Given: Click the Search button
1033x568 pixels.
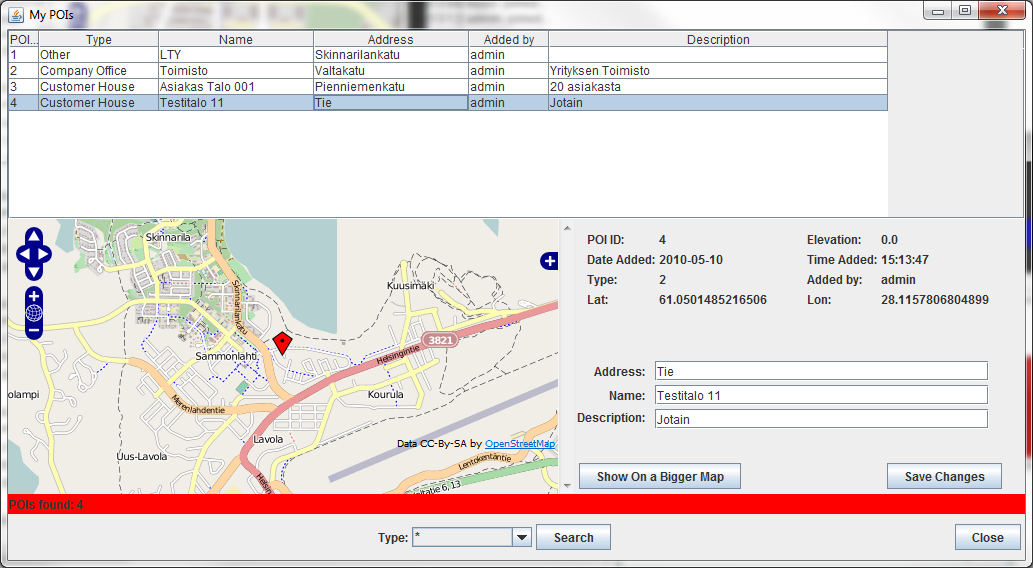Looking at the screenshot, I should pos(573,537).
